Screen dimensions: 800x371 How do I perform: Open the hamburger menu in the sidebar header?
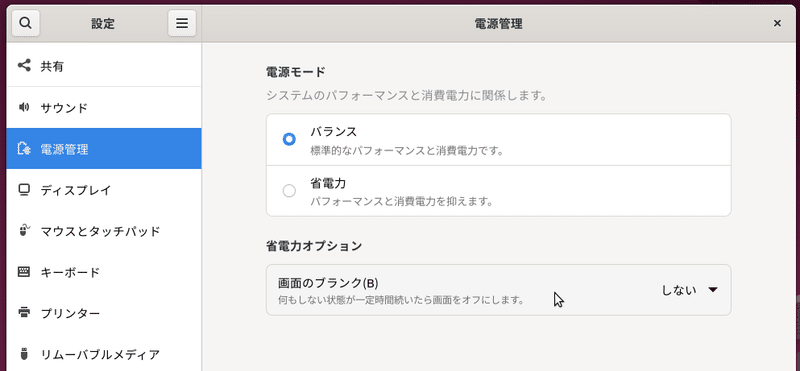tap(182, 23)
